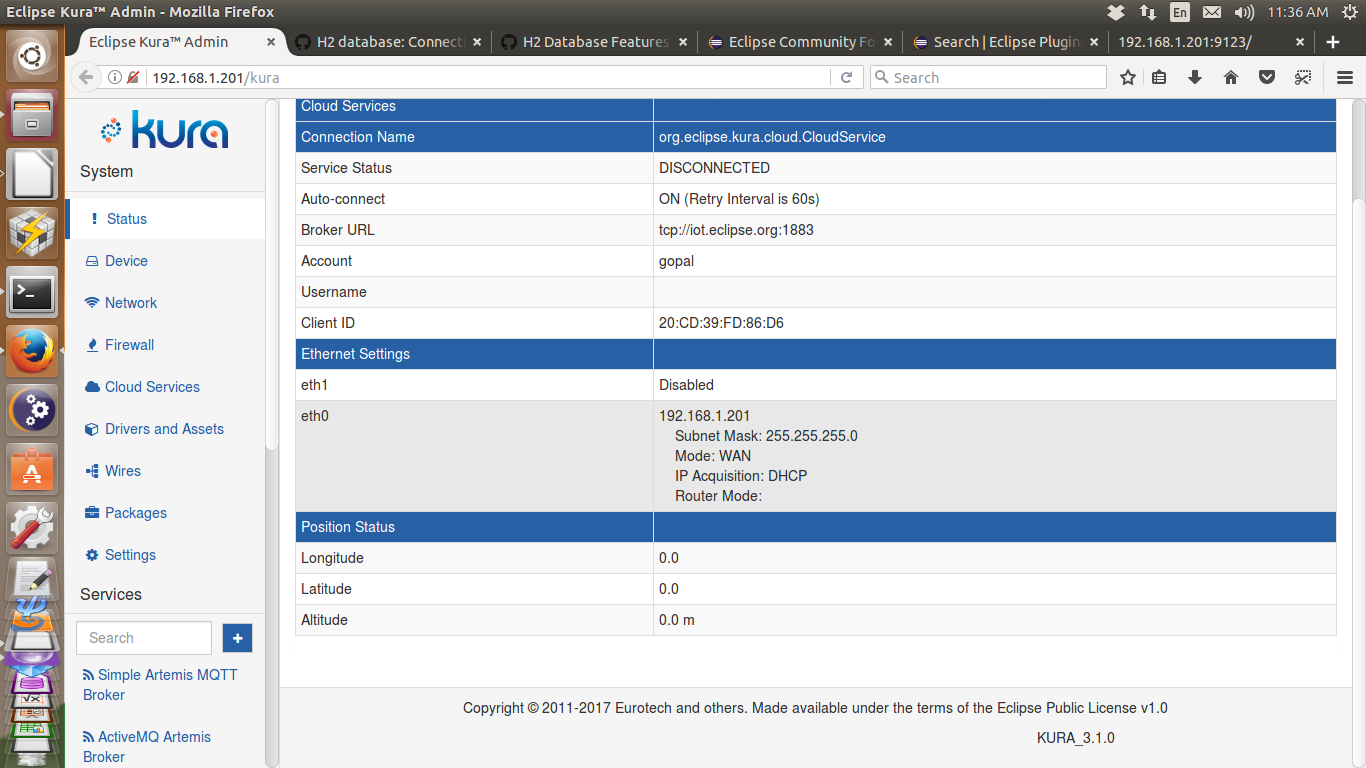This screenshot has width=1366, height=768.
Task: Close the H2 Database Features tab
Action: pyautogui.click(x=683, y=42)
